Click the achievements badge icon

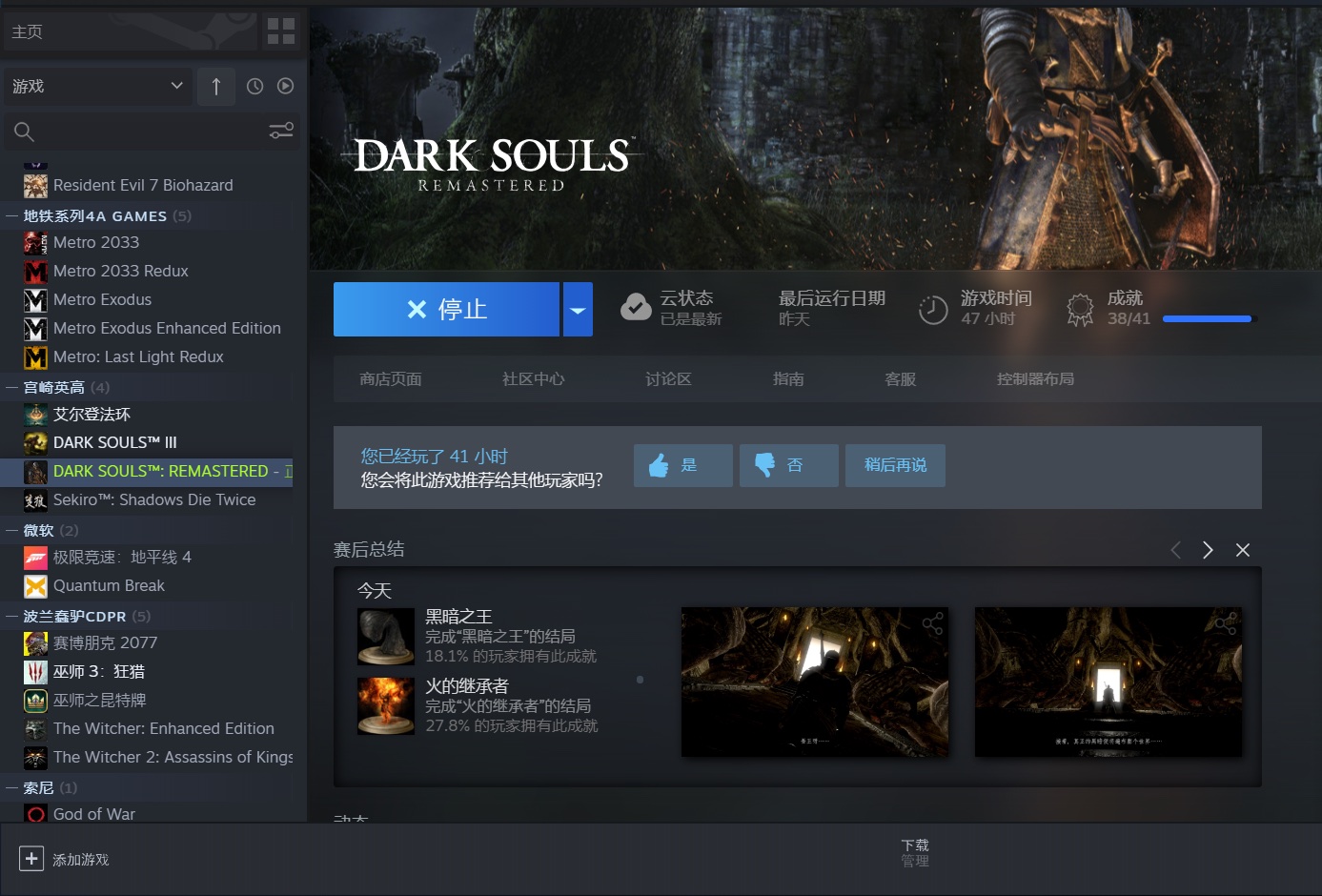(1080, 309)
